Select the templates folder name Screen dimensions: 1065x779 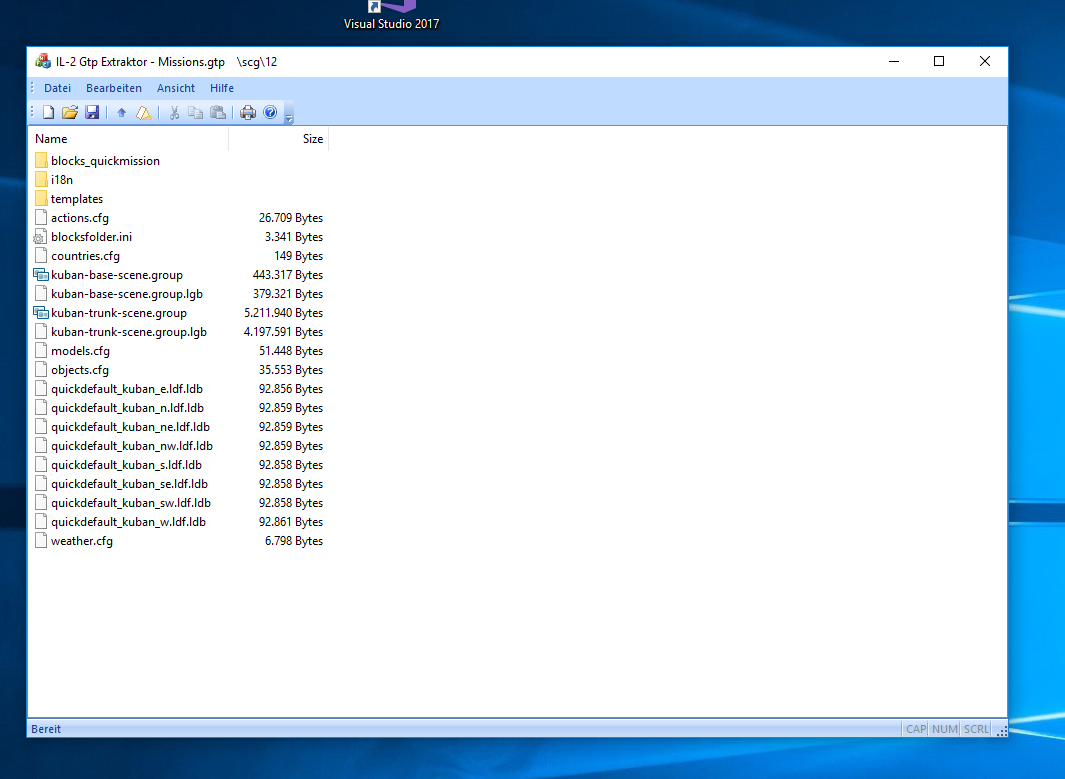77,199
